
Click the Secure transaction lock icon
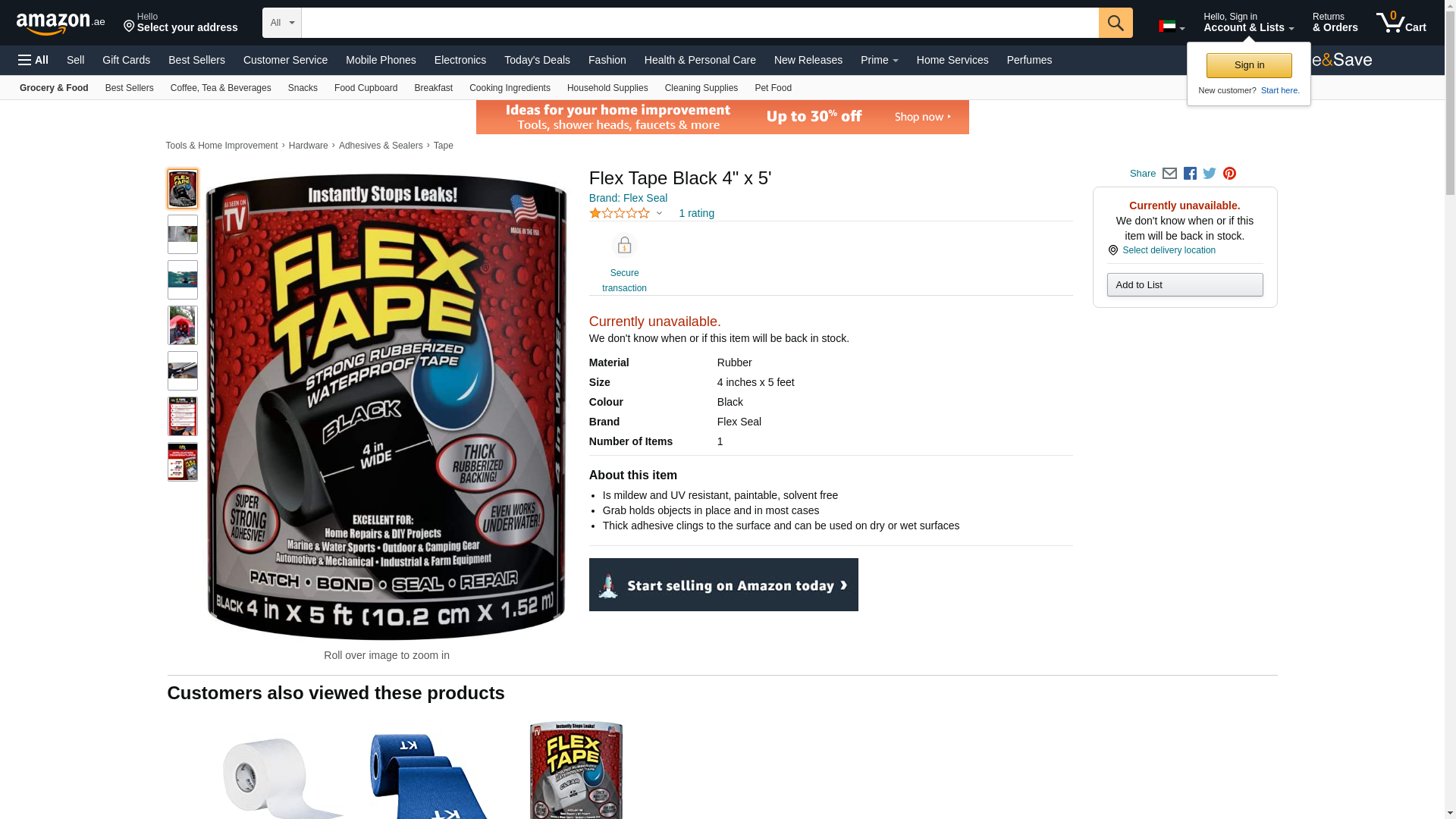[x=624, y=246]
